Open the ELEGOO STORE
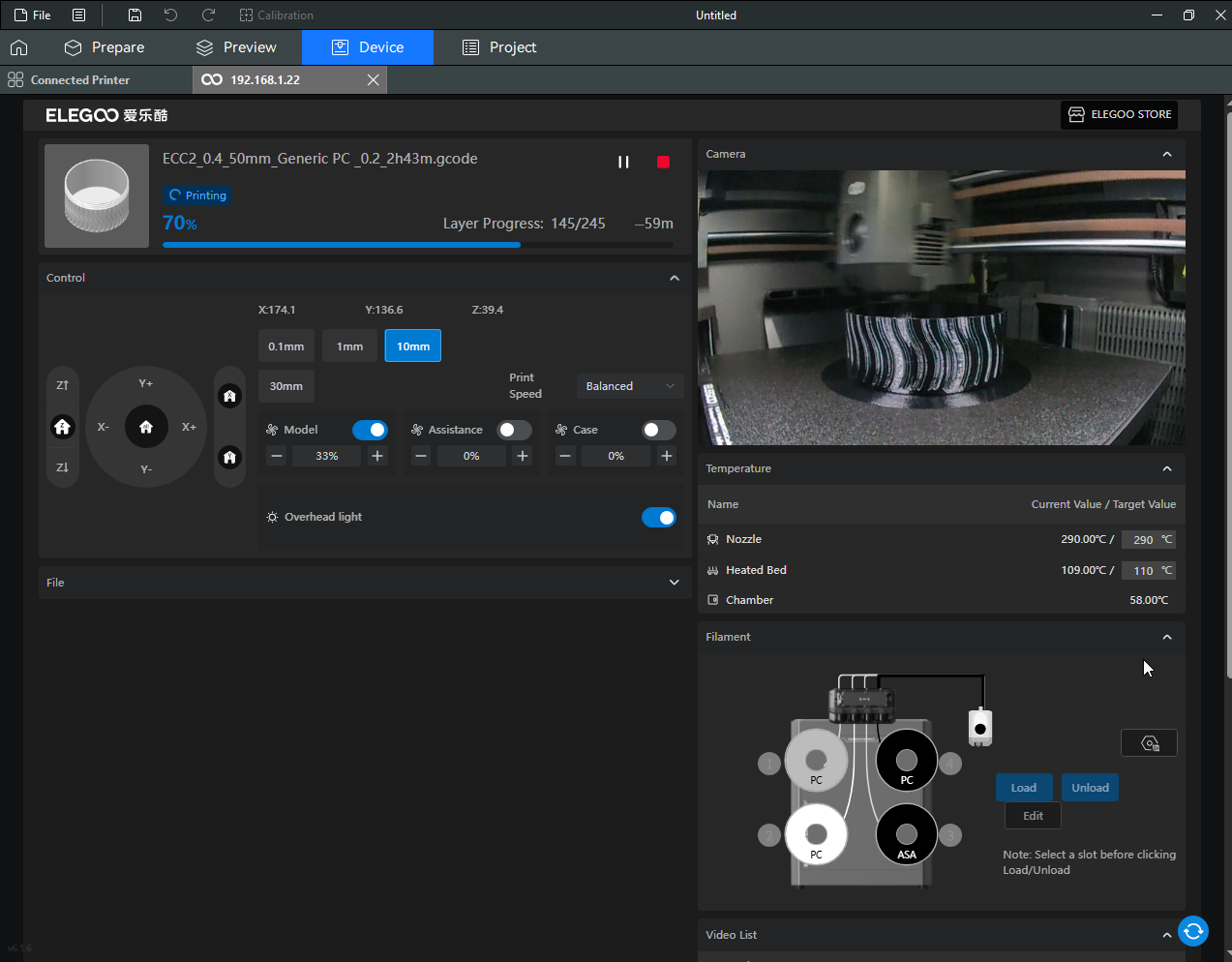The height and width of the screenshot is (962, 1232). [x=1120, y=114]
